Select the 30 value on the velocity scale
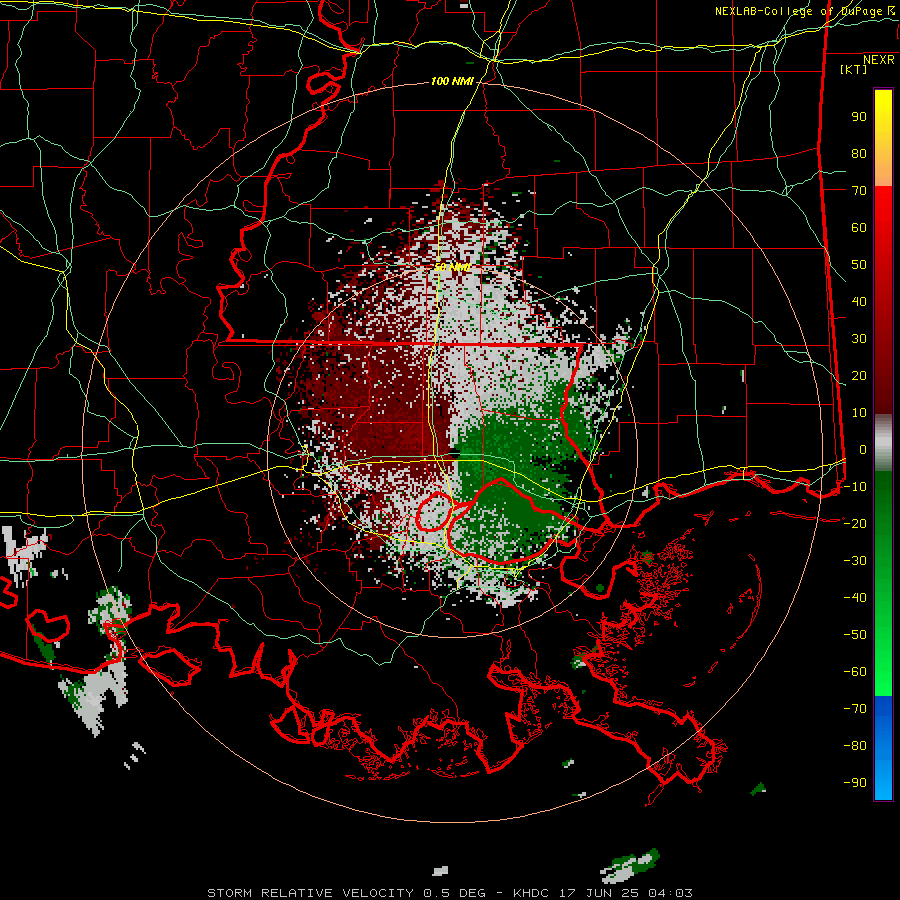Image resolution: width=900 pixels, height=900 pixels. pos(859,339)
